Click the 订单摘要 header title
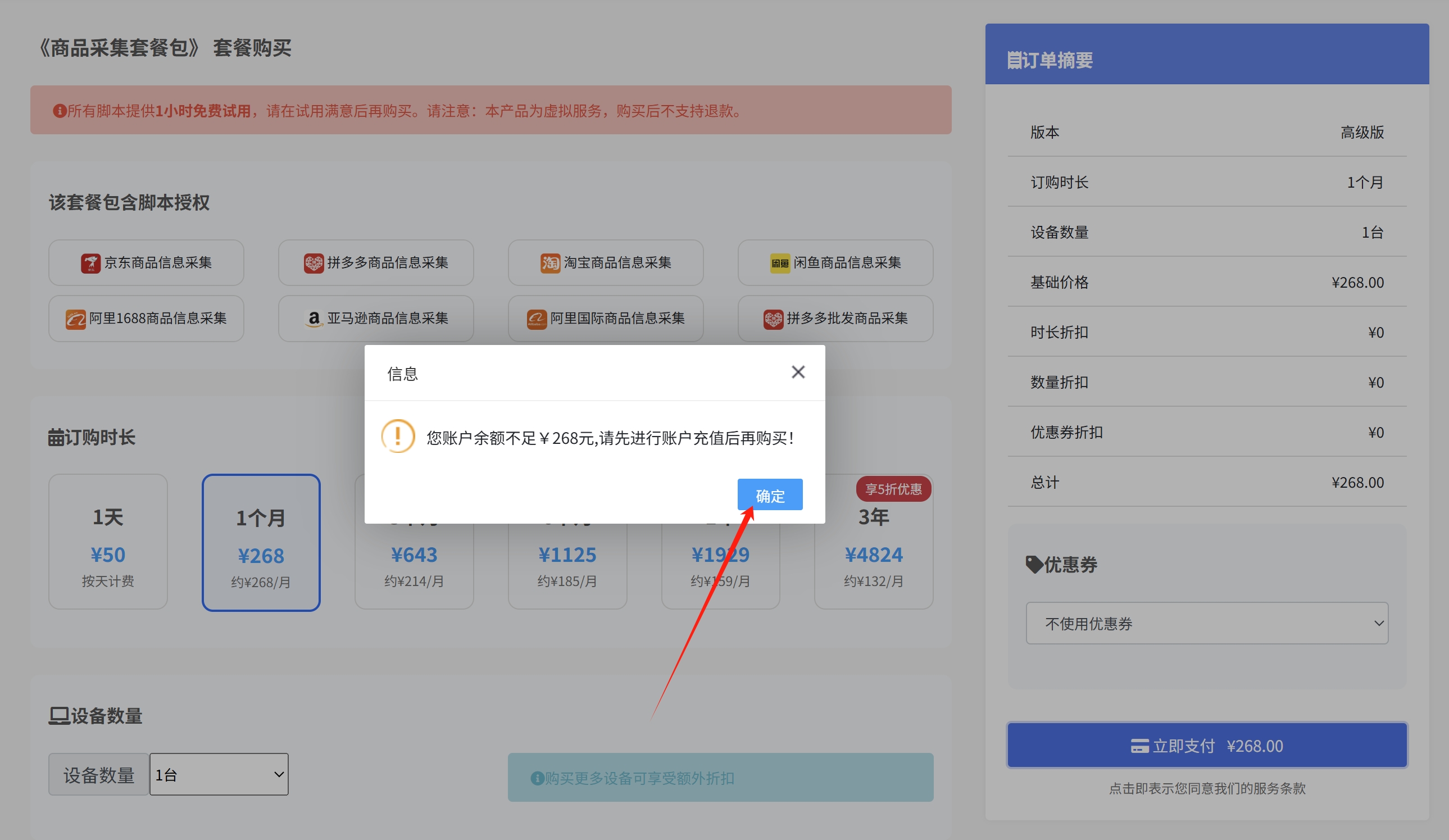This screenshot has width=1449, height=840. pos(1057,60)
